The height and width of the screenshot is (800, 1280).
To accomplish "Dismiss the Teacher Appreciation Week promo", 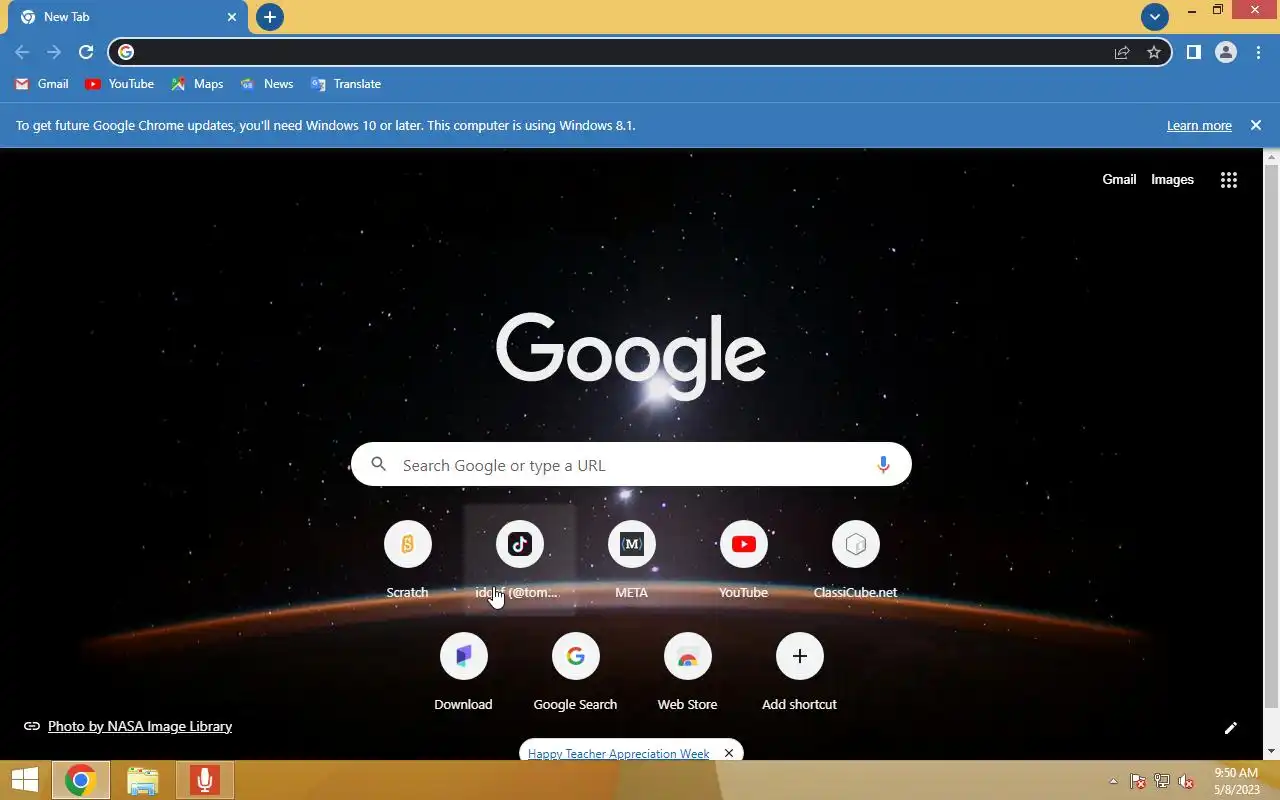I will (729, 753).
